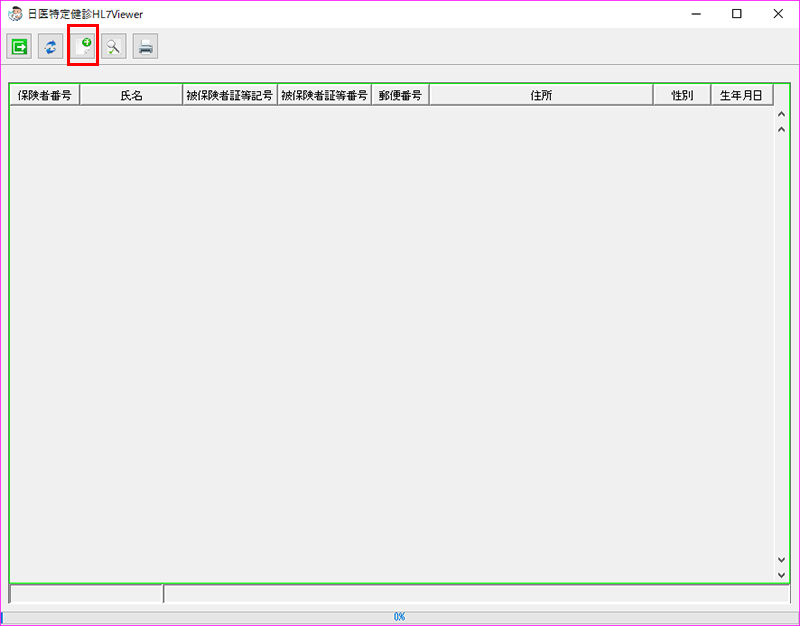
Task: Sort by 性別 column header
Action: [x=682, y=95]
